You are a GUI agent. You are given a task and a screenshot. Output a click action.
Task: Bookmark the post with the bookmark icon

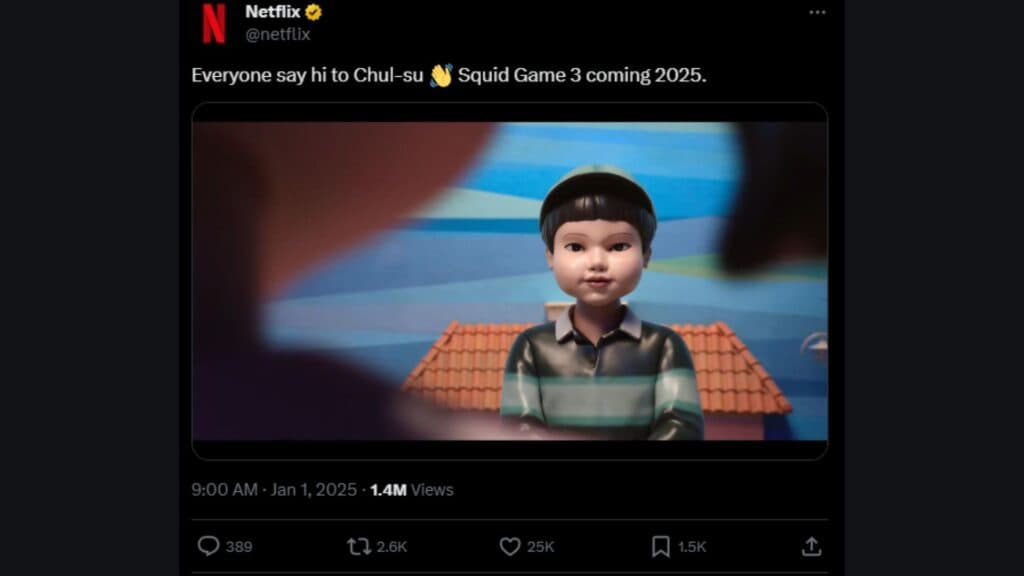coord(661,547)
